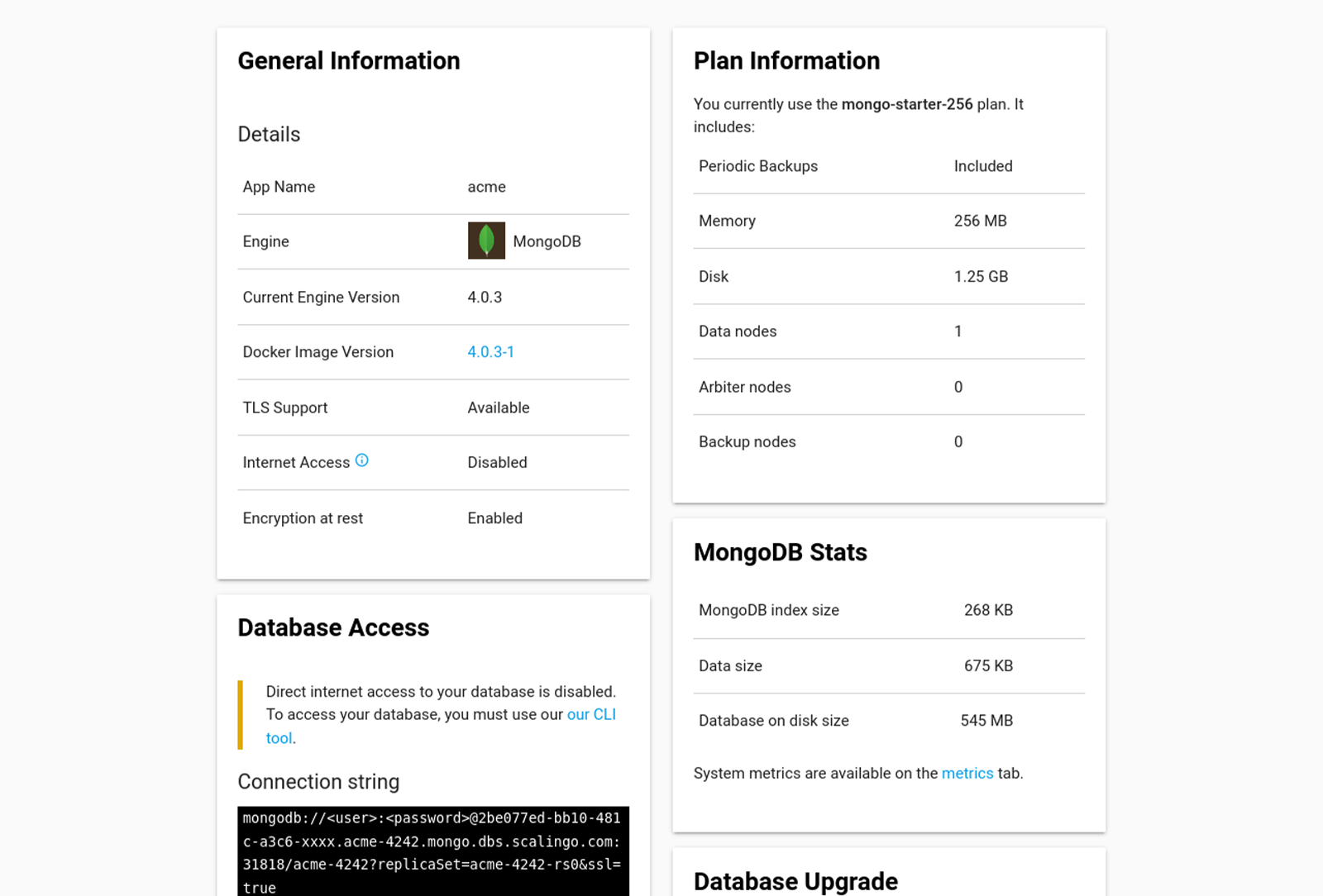Click the MongoDB leaf logo icon
Viewport: 1323px width, 896px height.
pyautogui.click(x=486, y=241)
